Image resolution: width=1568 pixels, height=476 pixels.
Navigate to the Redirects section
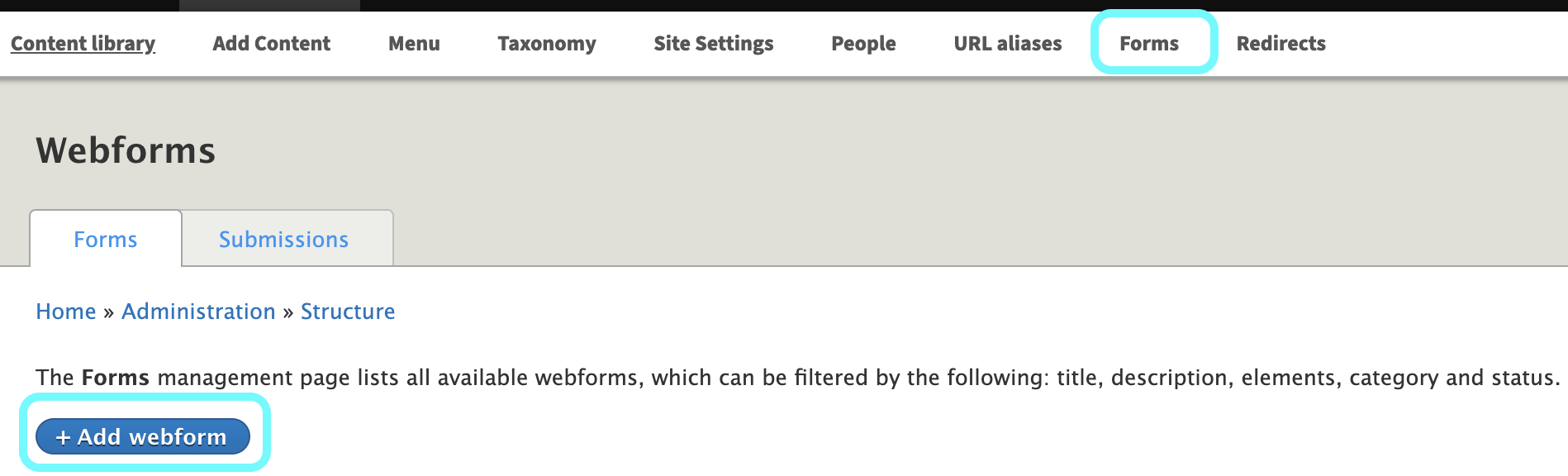point(1280,43)
